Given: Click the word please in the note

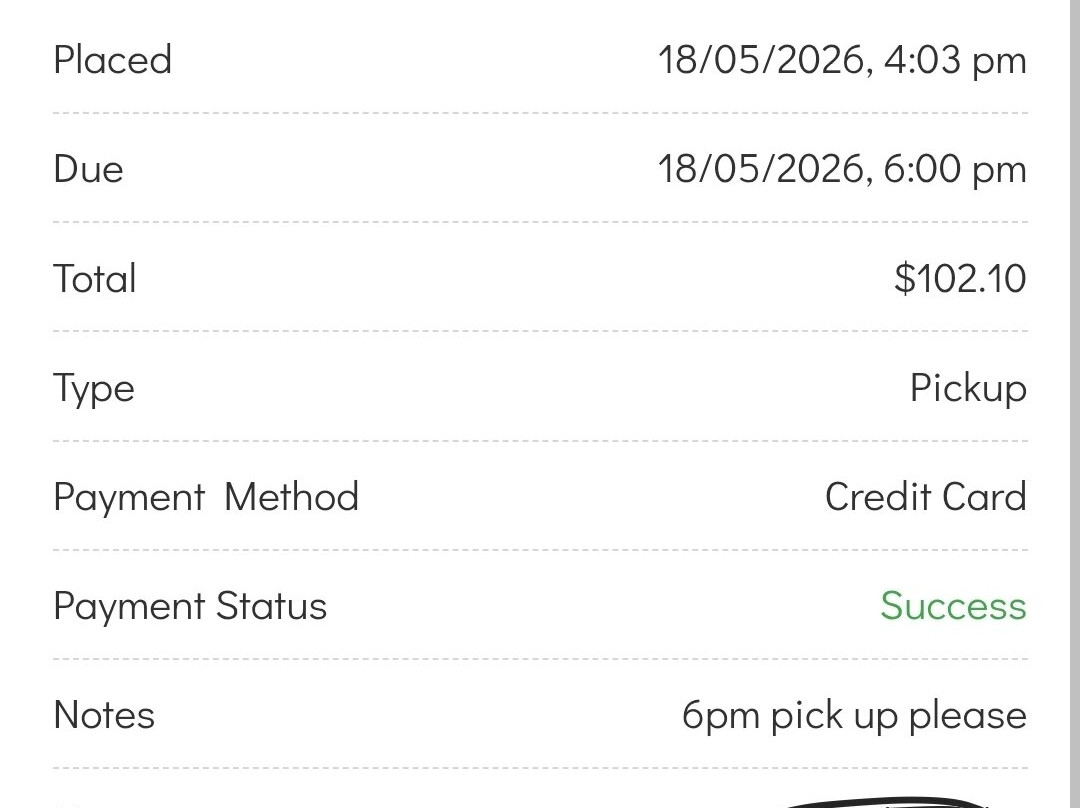Looking at the screenshot, I should (x=968, y=717).
